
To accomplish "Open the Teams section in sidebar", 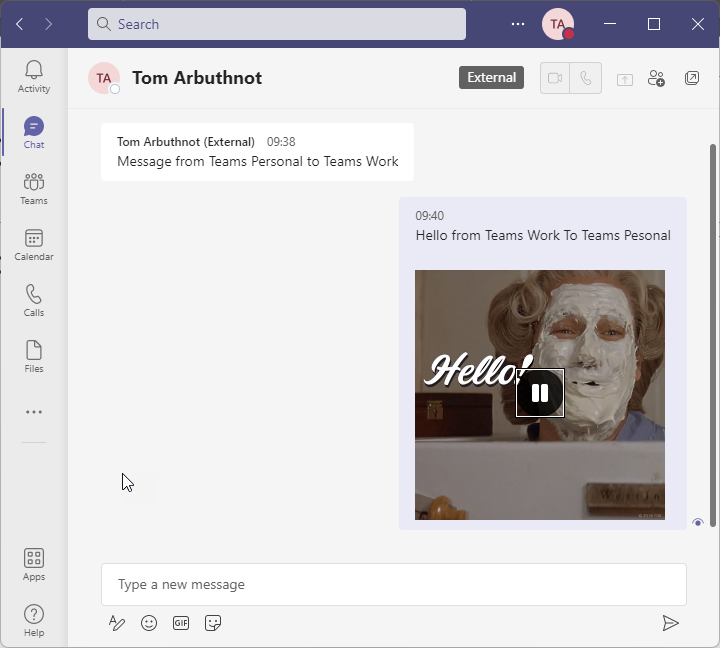I will 34,188.
